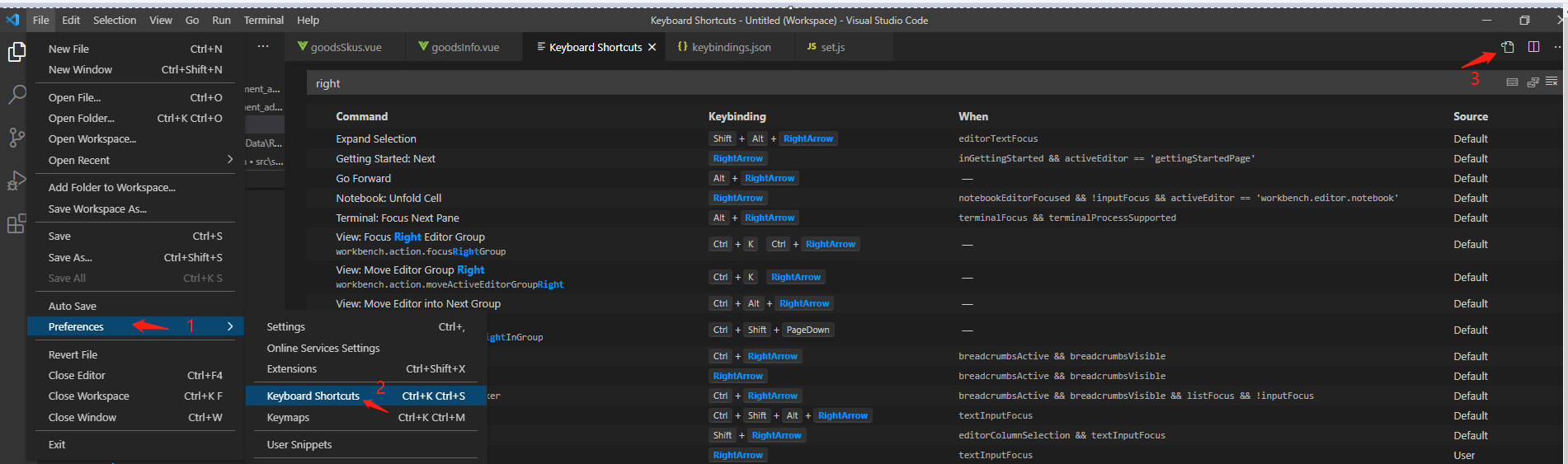This screenshot has width=1568, height=464.
Task: Open Source Control view in activity bar
Action: point(16,138)
